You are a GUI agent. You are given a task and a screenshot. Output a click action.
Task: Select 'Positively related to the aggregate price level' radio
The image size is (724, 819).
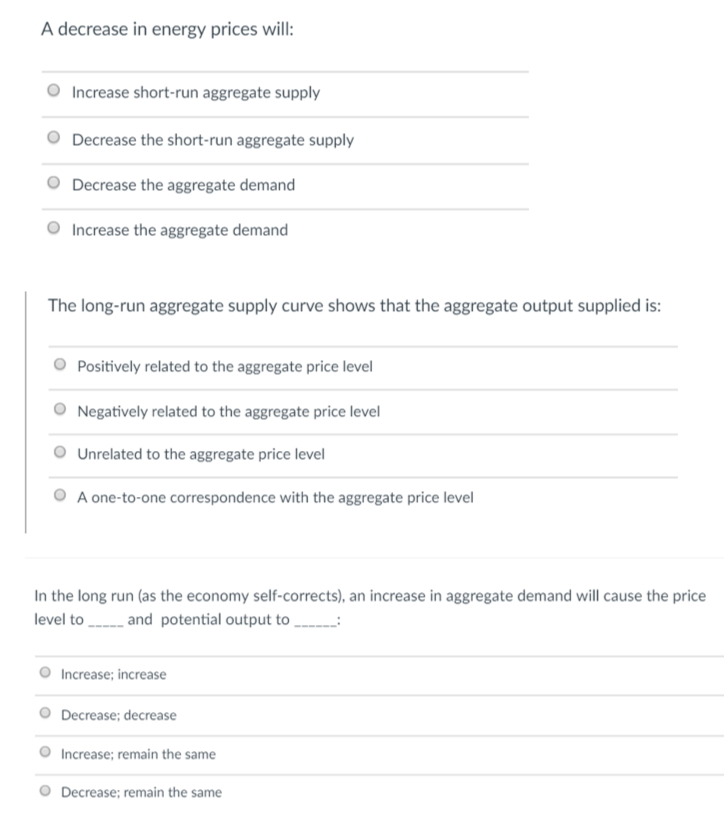(61, 366)
